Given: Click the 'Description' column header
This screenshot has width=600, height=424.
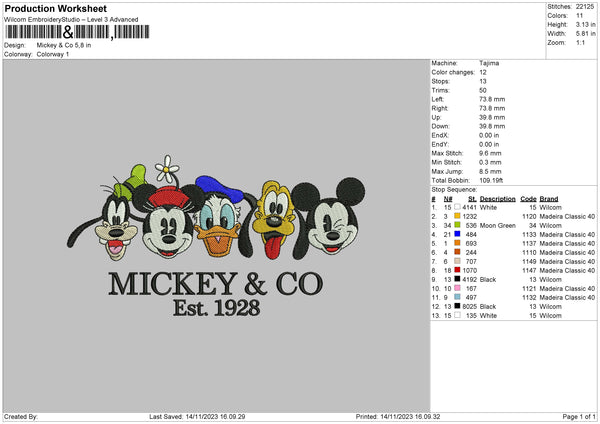Looking at the screenshot, I should (x=497, y=199).
